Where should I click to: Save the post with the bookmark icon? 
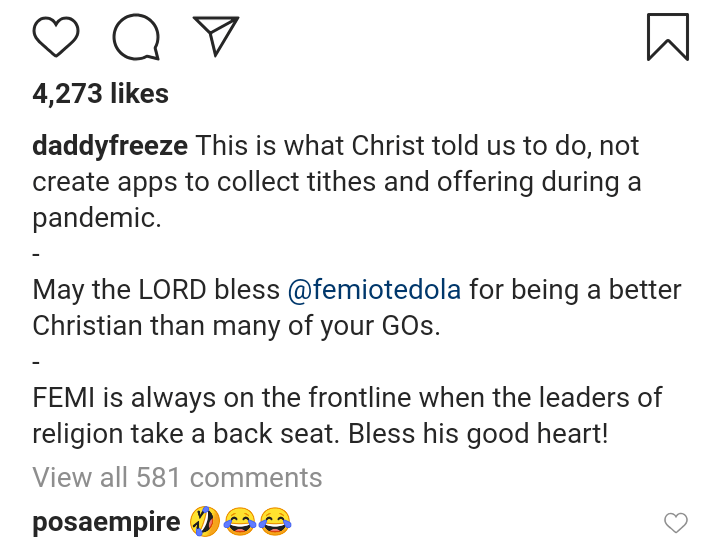pyautogui.click(x=667, y=37)
